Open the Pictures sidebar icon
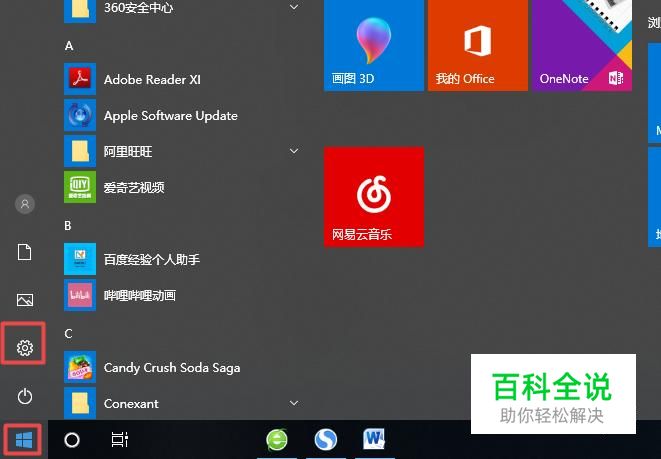Viewport: 661px width, 459px height. (24, 300)
